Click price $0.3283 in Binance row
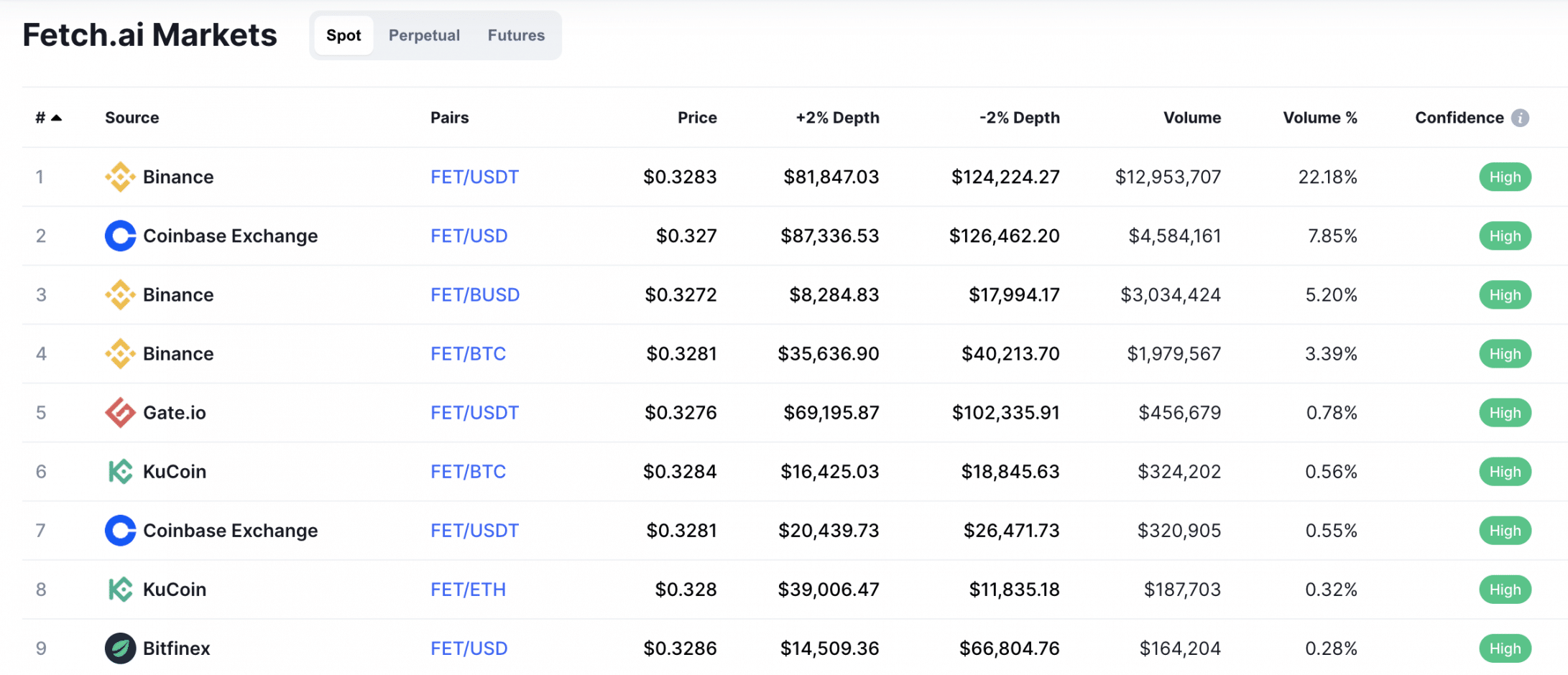The height and width of the screenshot is (675, 1568). [x=680, y=177]
